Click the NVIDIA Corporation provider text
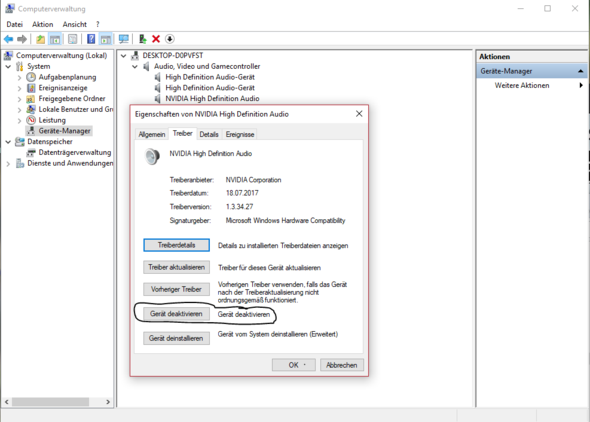 click(x=253, y=180)
